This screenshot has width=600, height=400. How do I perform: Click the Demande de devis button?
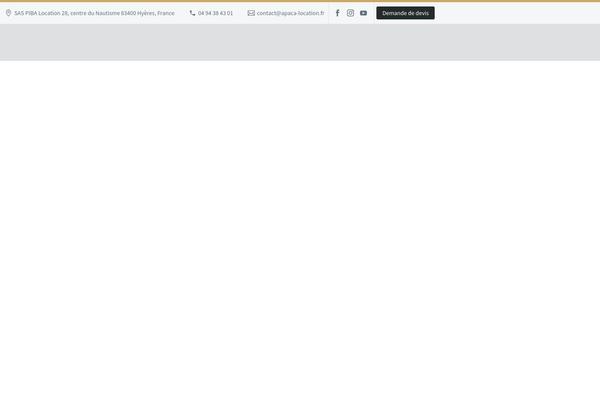point(405,13)
